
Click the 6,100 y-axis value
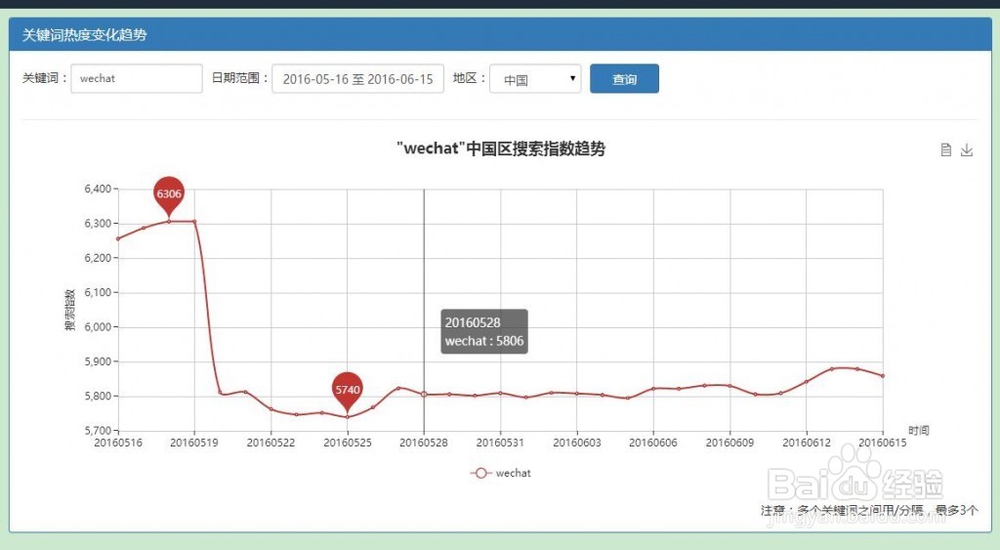98,292
